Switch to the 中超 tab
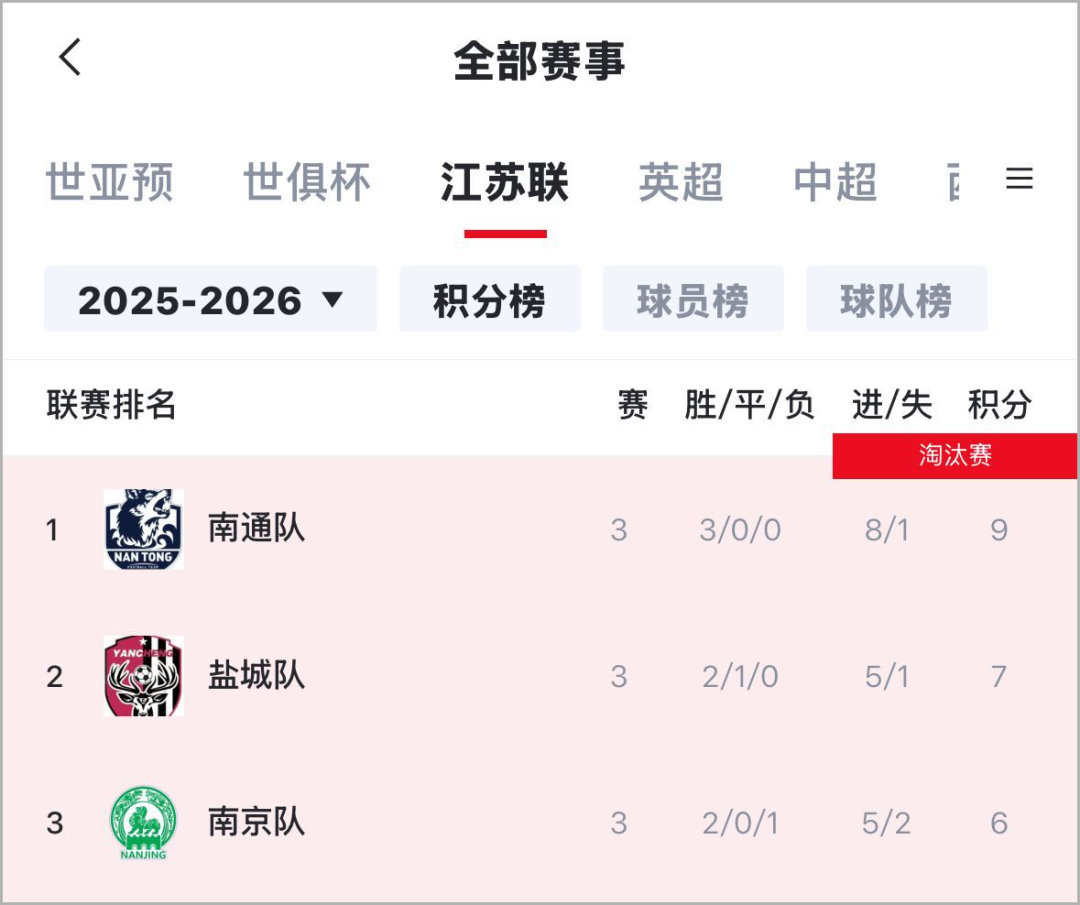The image size is (1080, 905). point(835,183)
